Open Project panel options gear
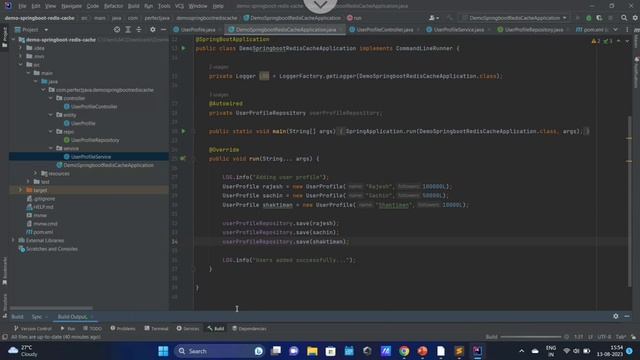 point(153,30)
